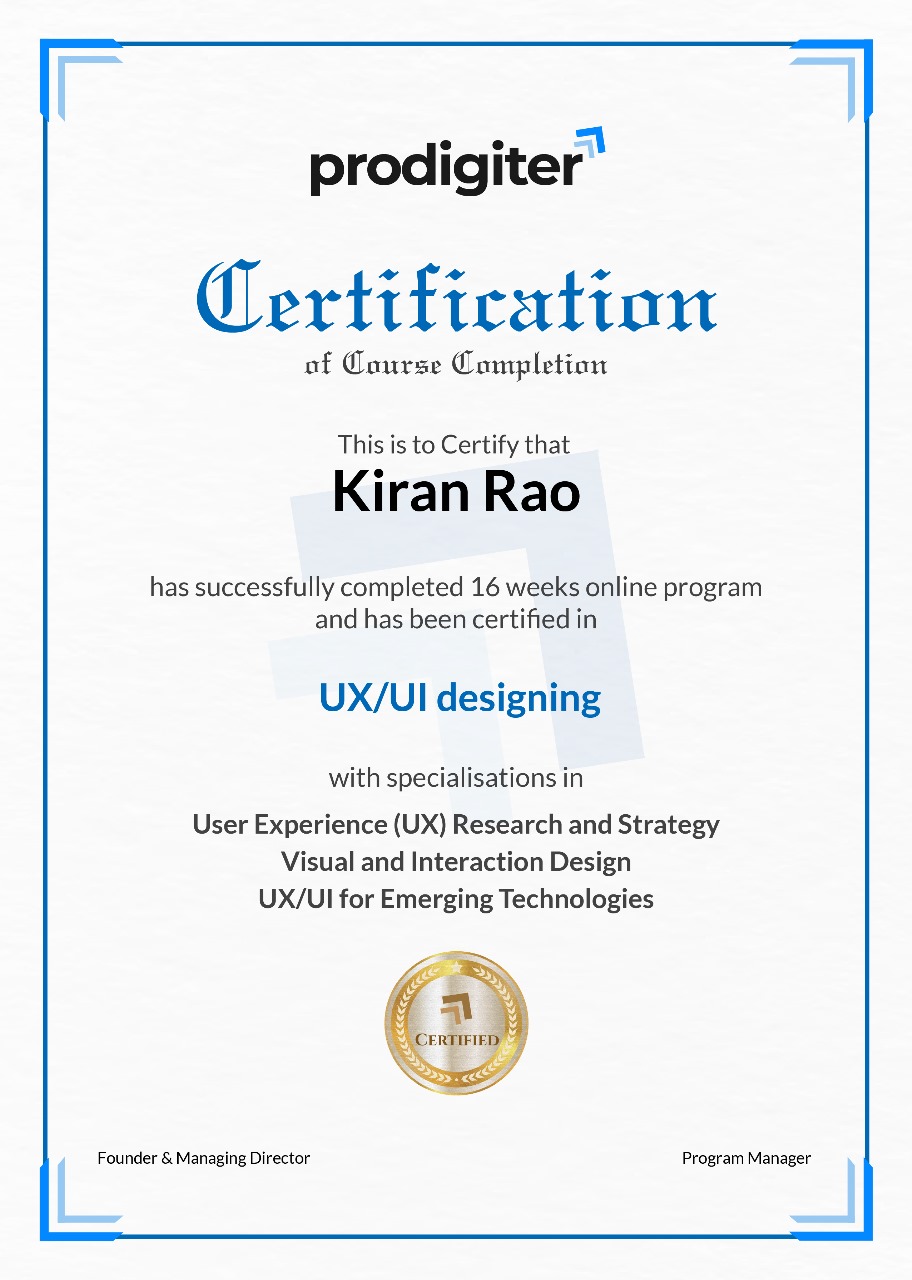Click 'and has been certified in' text

[456, 619]
